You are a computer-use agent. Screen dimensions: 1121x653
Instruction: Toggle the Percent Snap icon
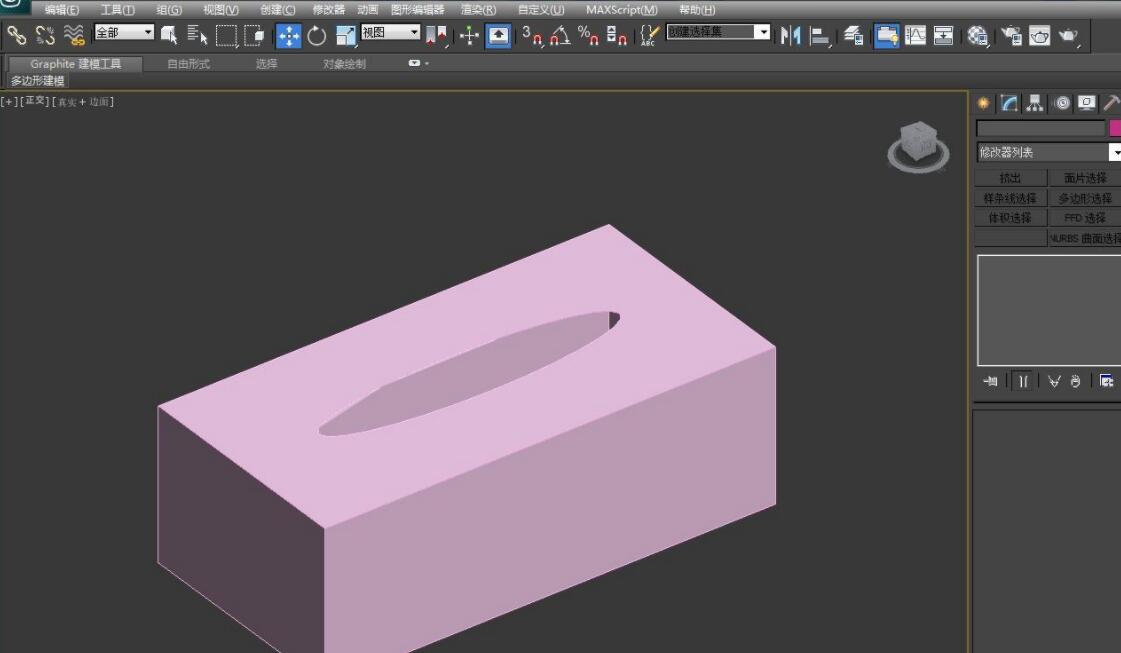tap(588, 36)
